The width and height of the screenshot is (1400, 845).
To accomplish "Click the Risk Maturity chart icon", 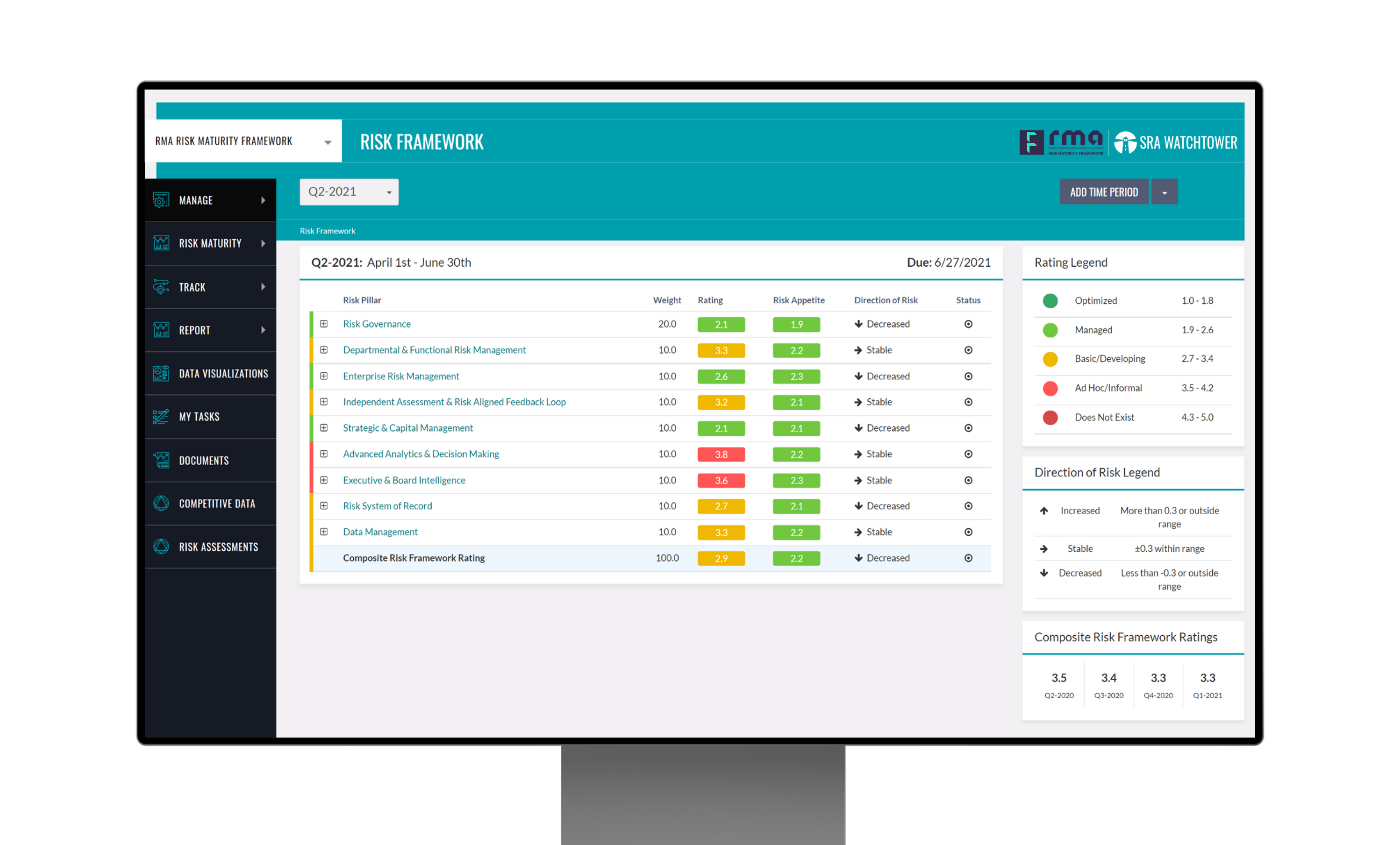I will click(x=161, y=244).
